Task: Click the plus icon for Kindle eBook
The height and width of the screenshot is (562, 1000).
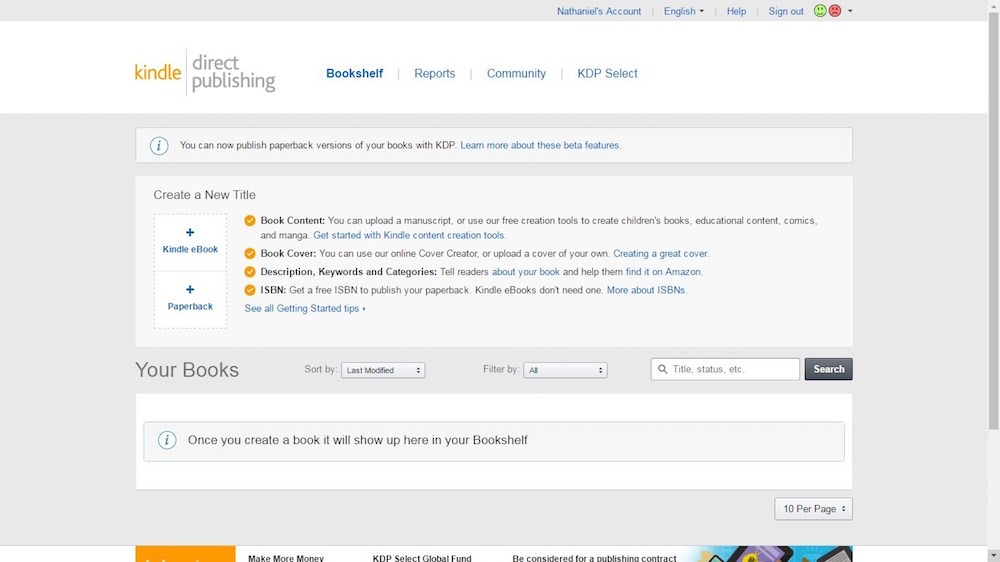Action: (190, 232)
